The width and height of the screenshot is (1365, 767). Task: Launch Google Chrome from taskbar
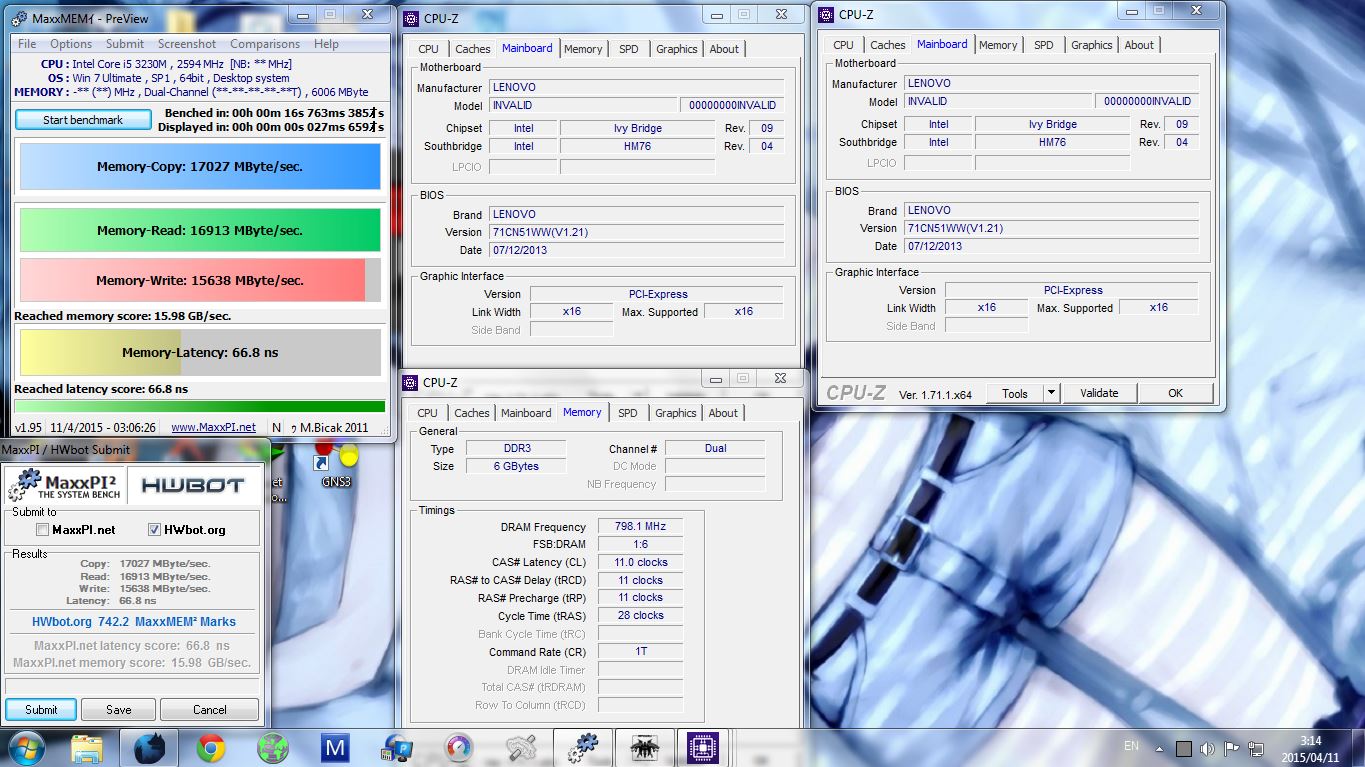tap(210, 748)
